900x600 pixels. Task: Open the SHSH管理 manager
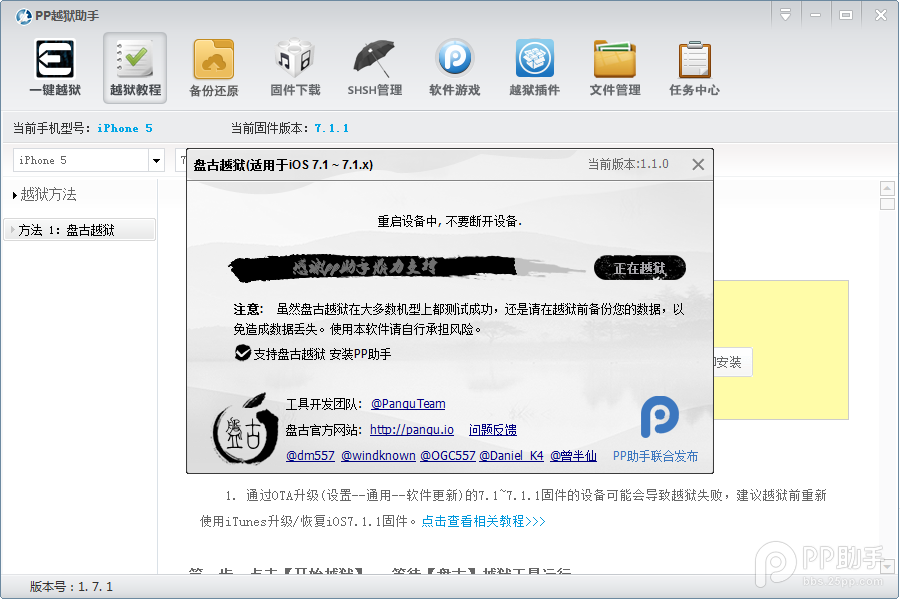click(374, 67)
